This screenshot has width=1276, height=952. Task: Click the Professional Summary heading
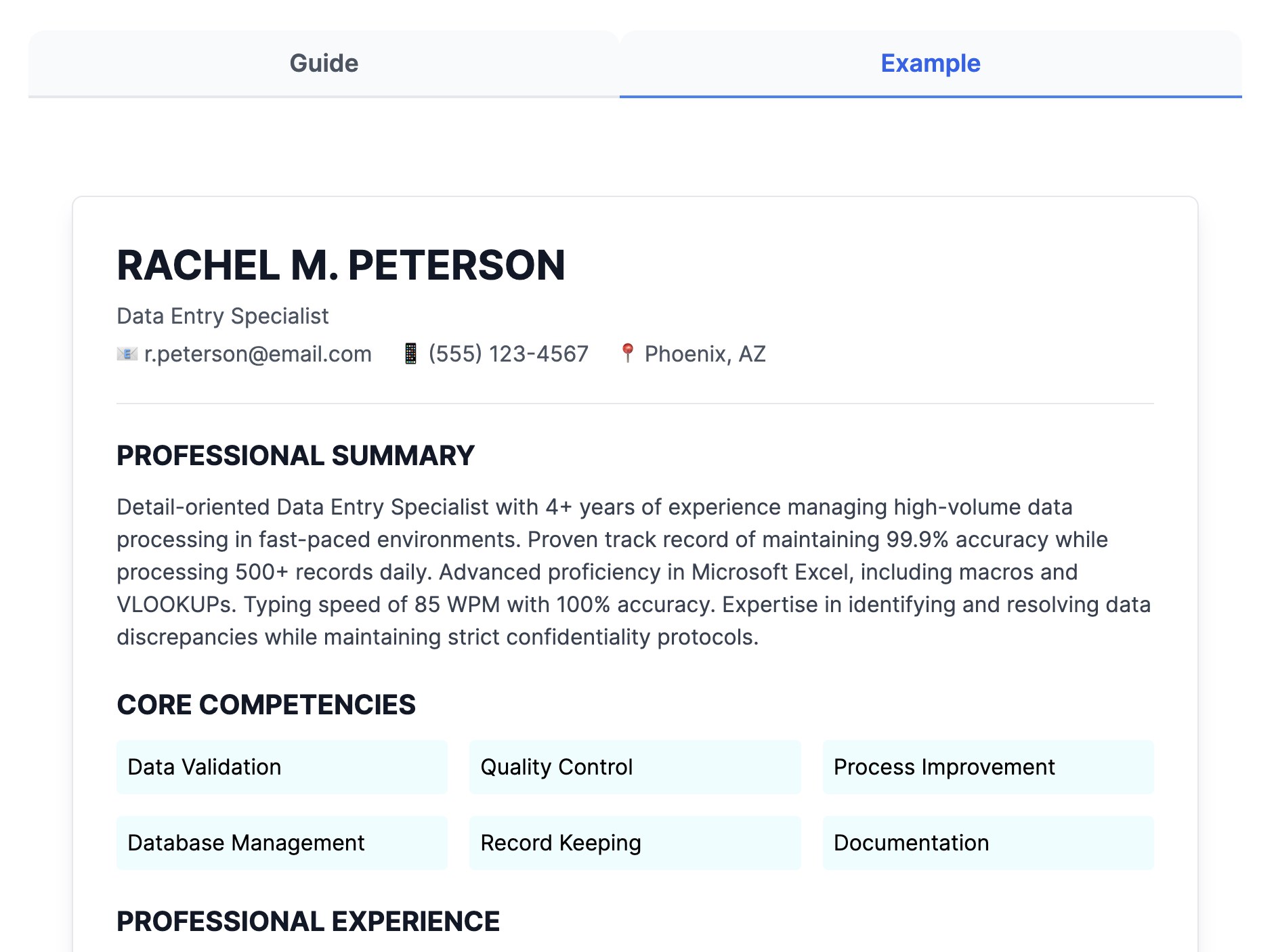click(295, 456)
